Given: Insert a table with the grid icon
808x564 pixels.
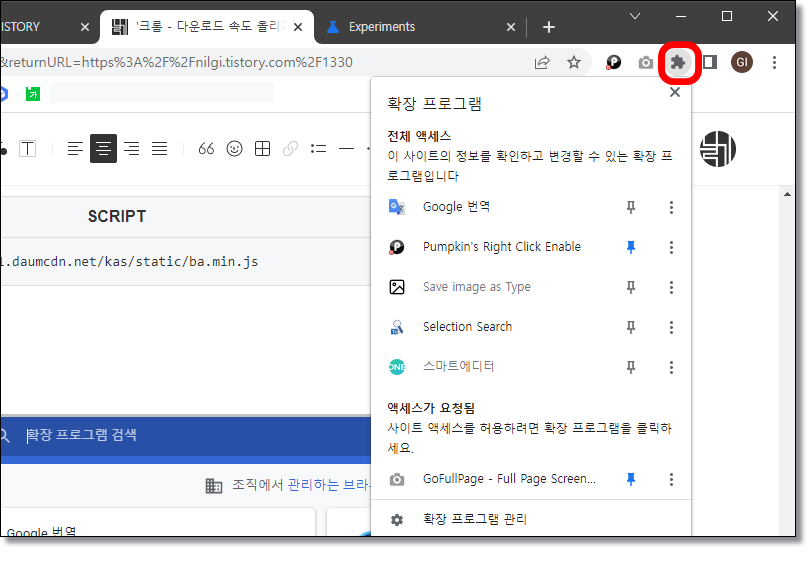Looking at the screenshot, I should click(262, 149).
